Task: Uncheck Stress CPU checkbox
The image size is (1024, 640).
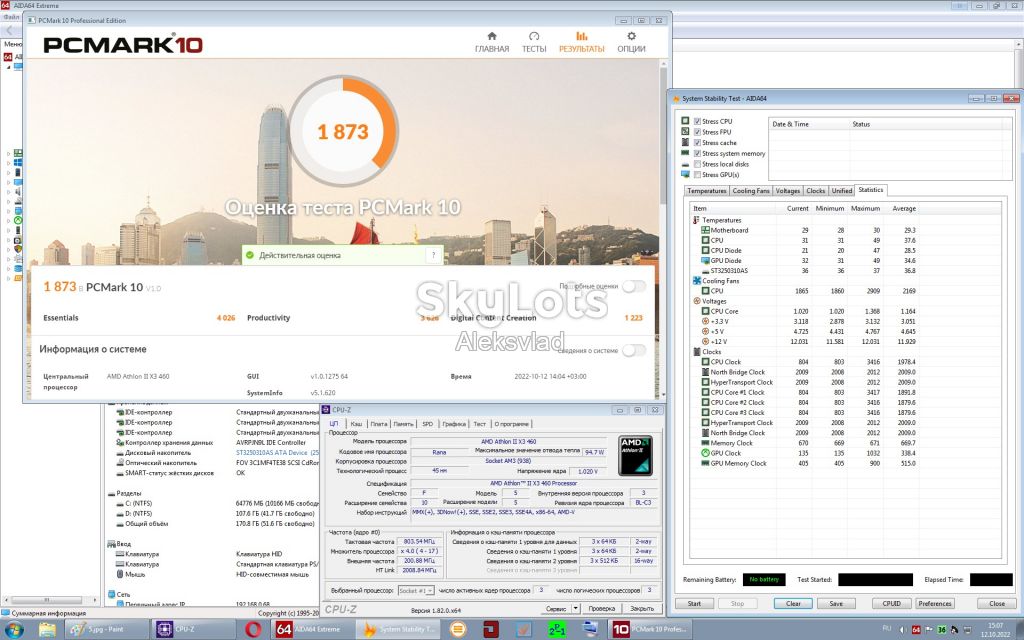Action: pyautogui.click(x=697, y=121)
